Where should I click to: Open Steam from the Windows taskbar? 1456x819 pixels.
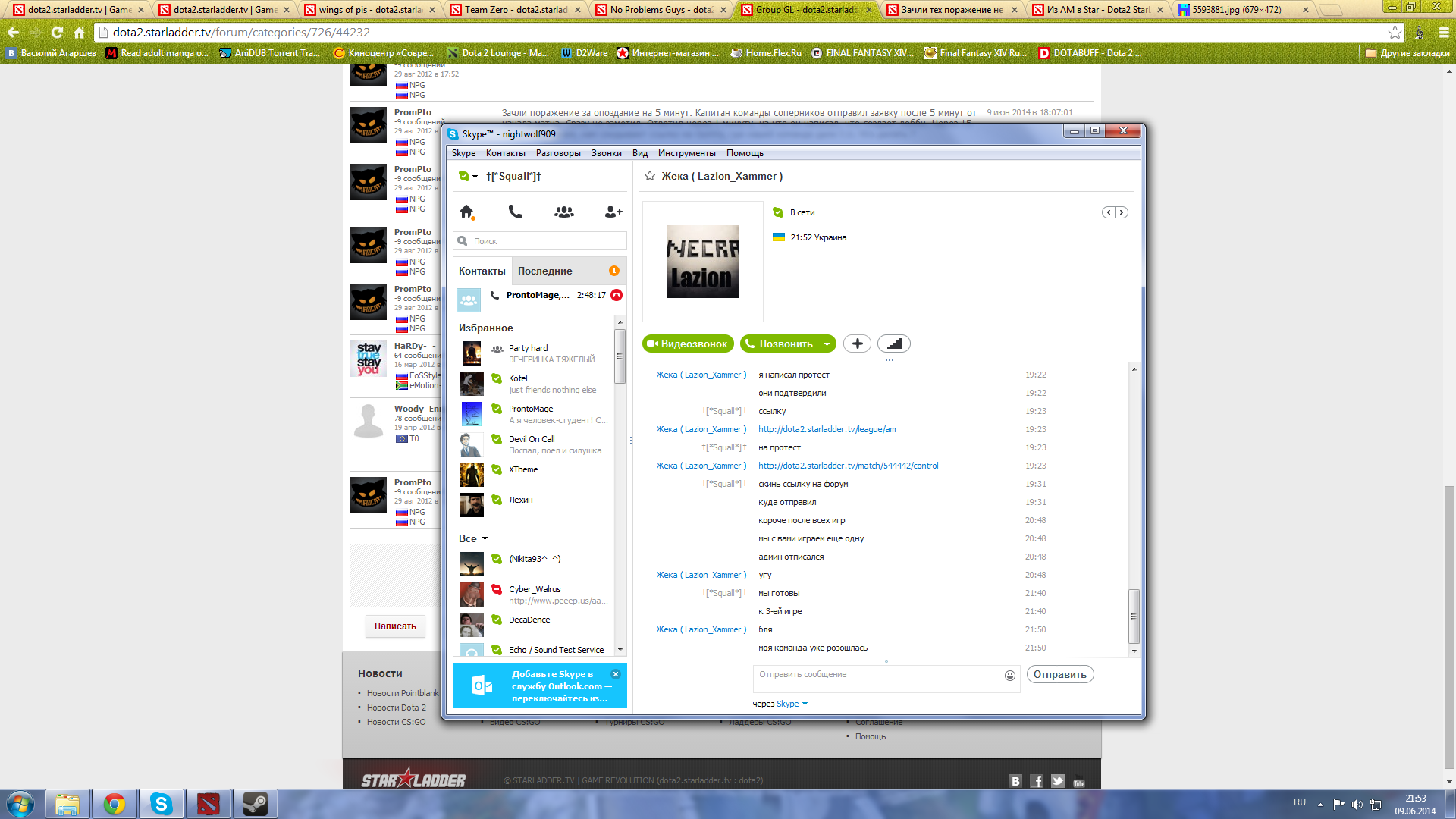255,804
